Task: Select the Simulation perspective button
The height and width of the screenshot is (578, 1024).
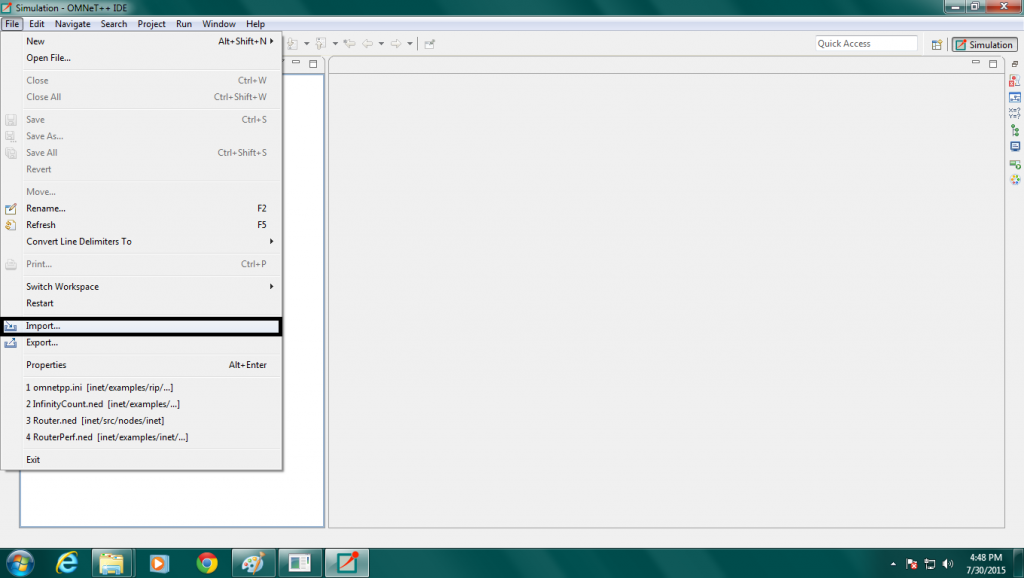Action: (984, 44)
